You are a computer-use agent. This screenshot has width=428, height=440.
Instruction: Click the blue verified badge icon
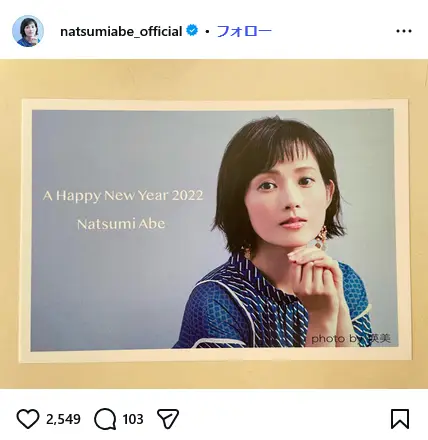pos(192,31)
